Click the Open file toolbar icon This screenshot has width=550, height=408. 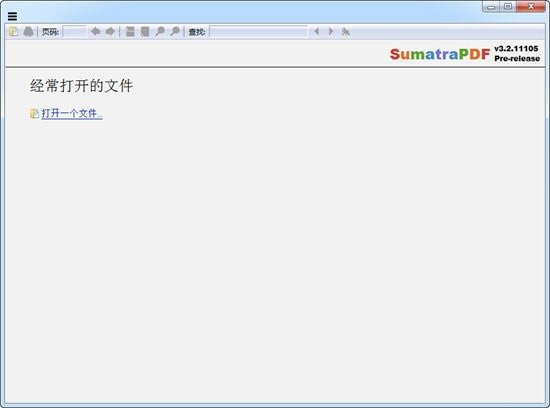coord(13,32)
